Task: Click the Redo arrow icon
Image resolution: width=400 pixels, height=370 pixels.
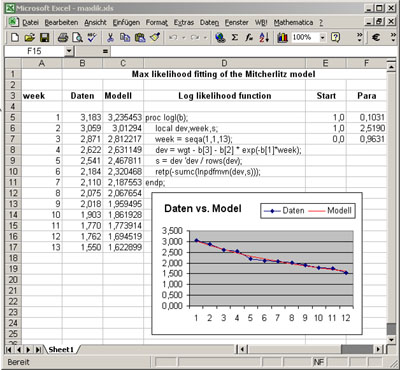Action: click(x=195, y=37)
